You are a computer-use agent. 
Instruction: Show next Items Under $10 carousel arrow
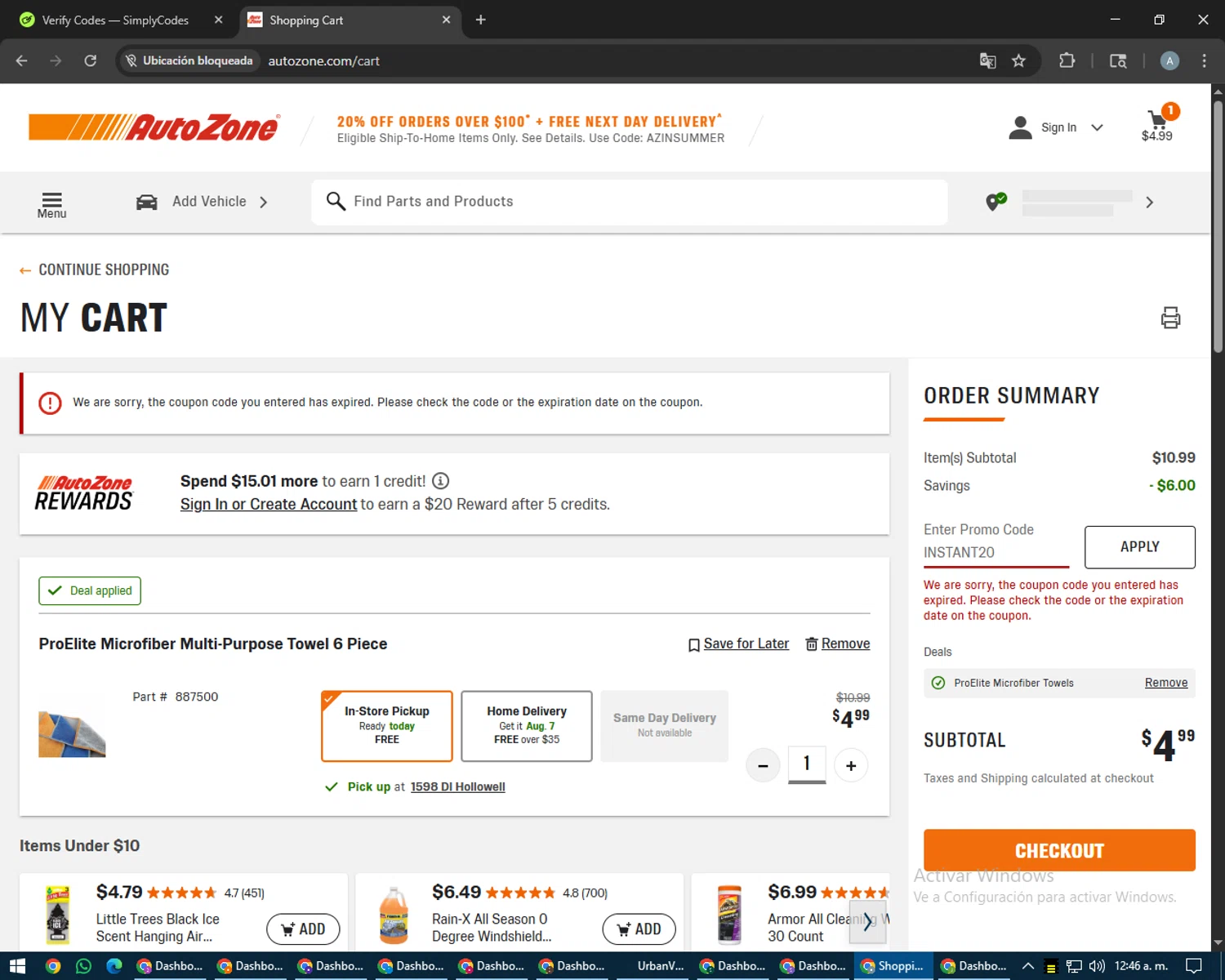(x=867, y=921)
